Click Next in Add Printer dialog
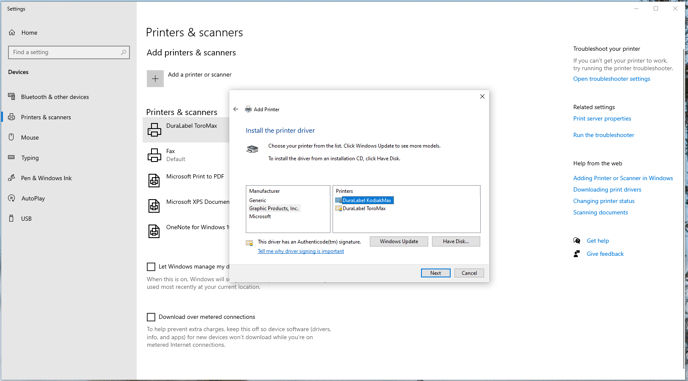The height and width of the screenshot is (381, 688). pos(435,273)
